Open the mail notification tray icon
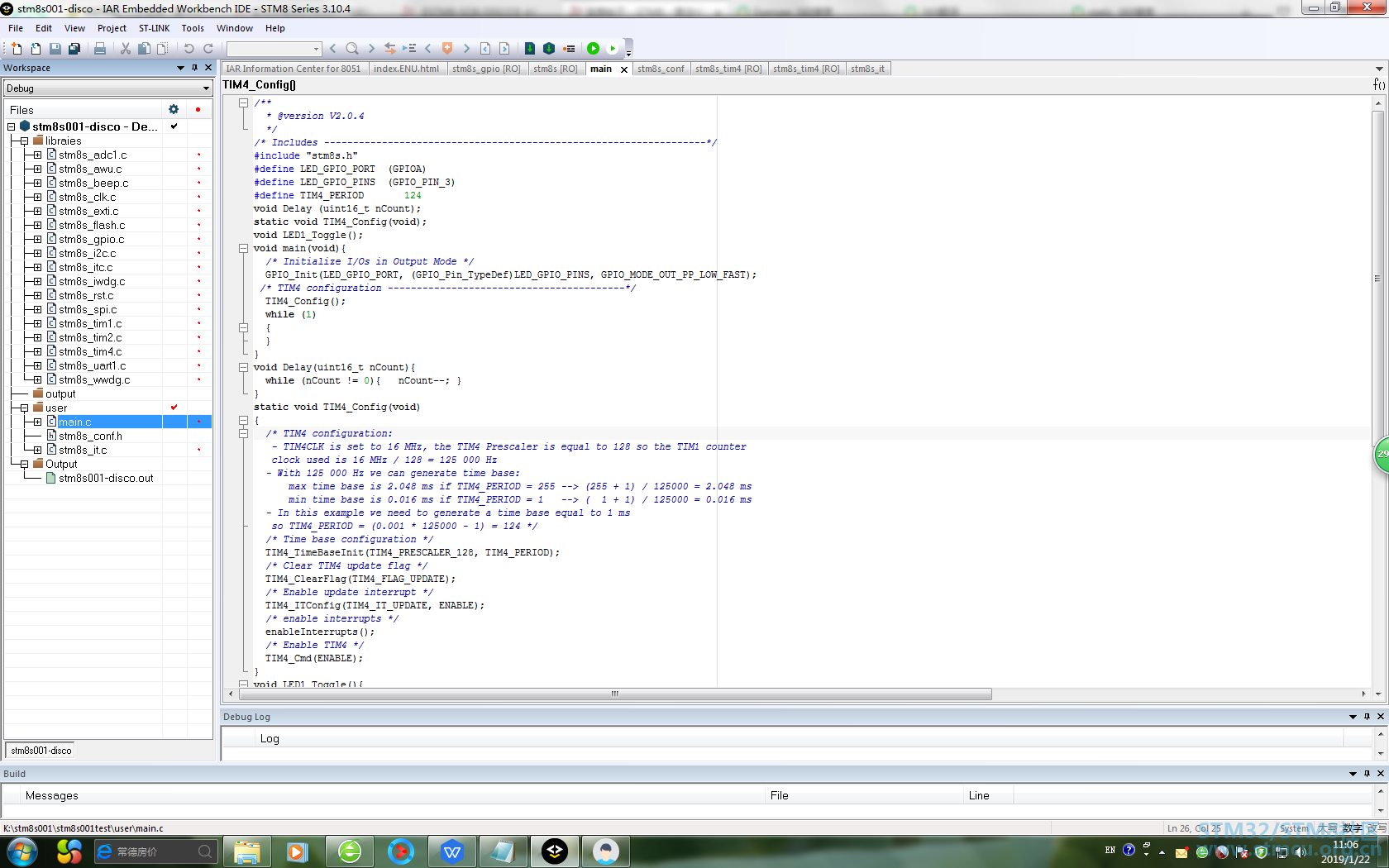1389x868 pixels. (1181, 852)
